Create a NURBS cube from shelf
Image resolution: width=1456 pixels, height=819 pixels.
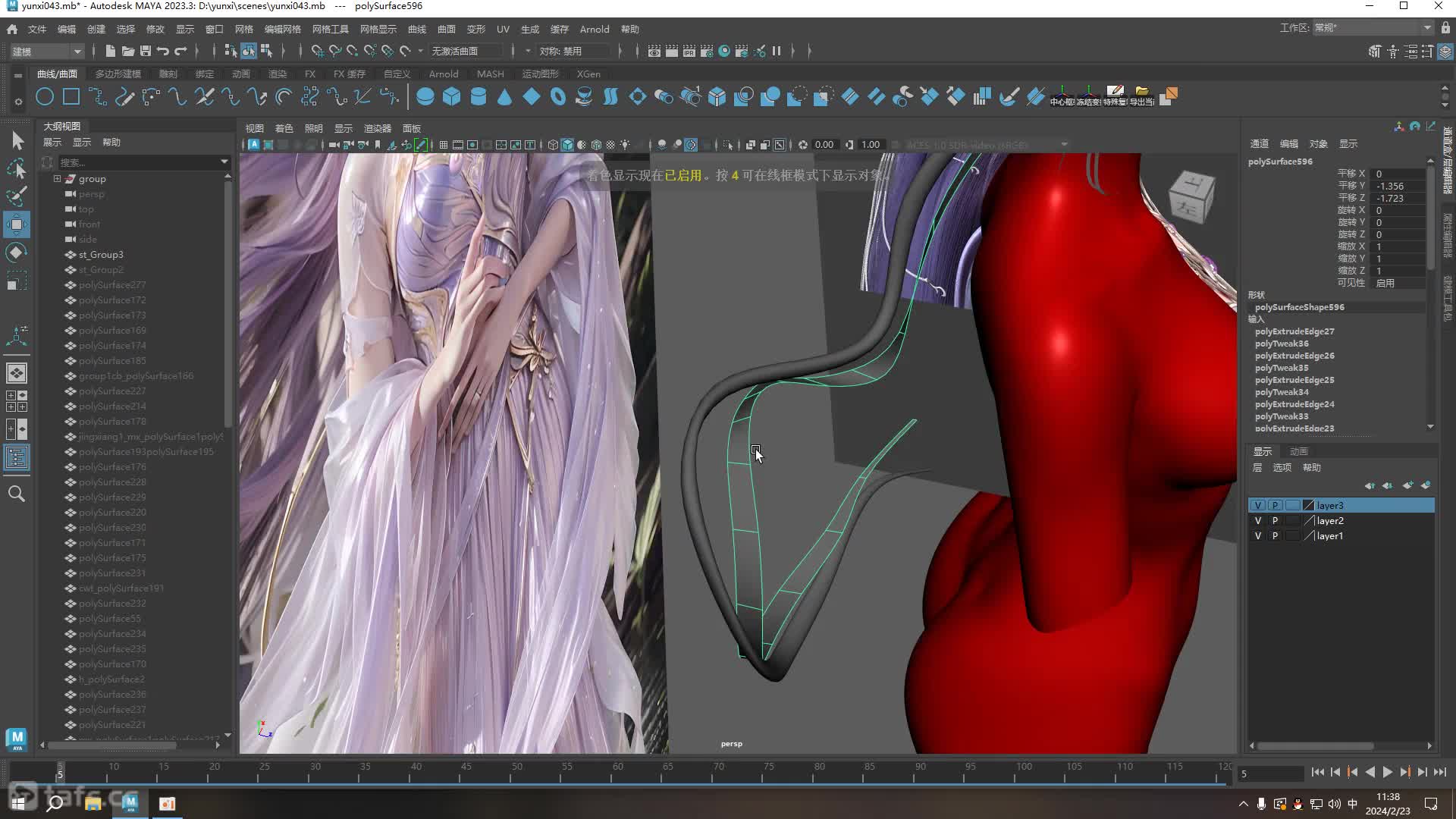(x=452, y=96)
